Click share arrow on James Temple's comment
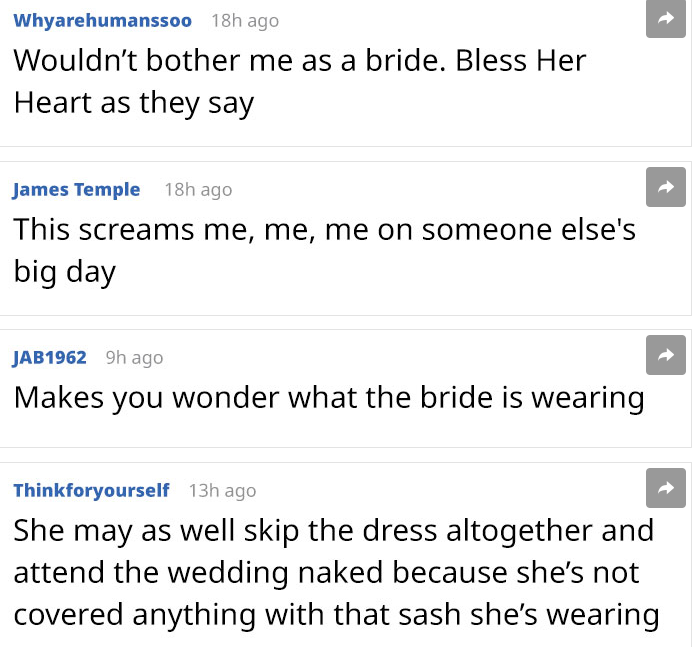Screen dimensions: 692x647 (666, 187)
